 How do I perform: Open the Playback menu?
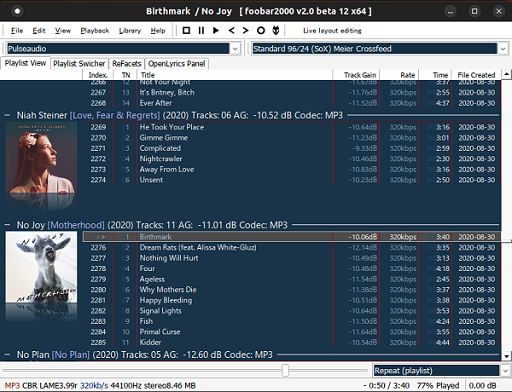[x=95, y=31]
